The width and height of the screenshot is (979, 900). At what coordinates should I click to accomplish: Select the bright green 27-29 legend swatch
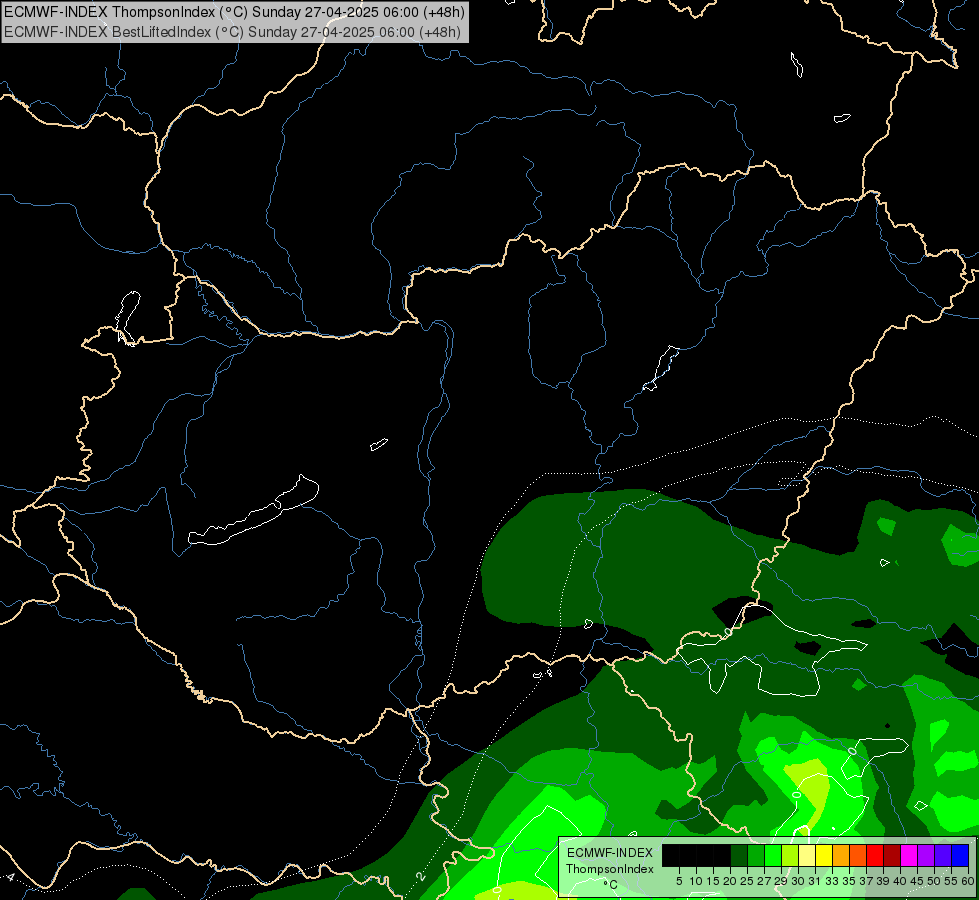773,855
